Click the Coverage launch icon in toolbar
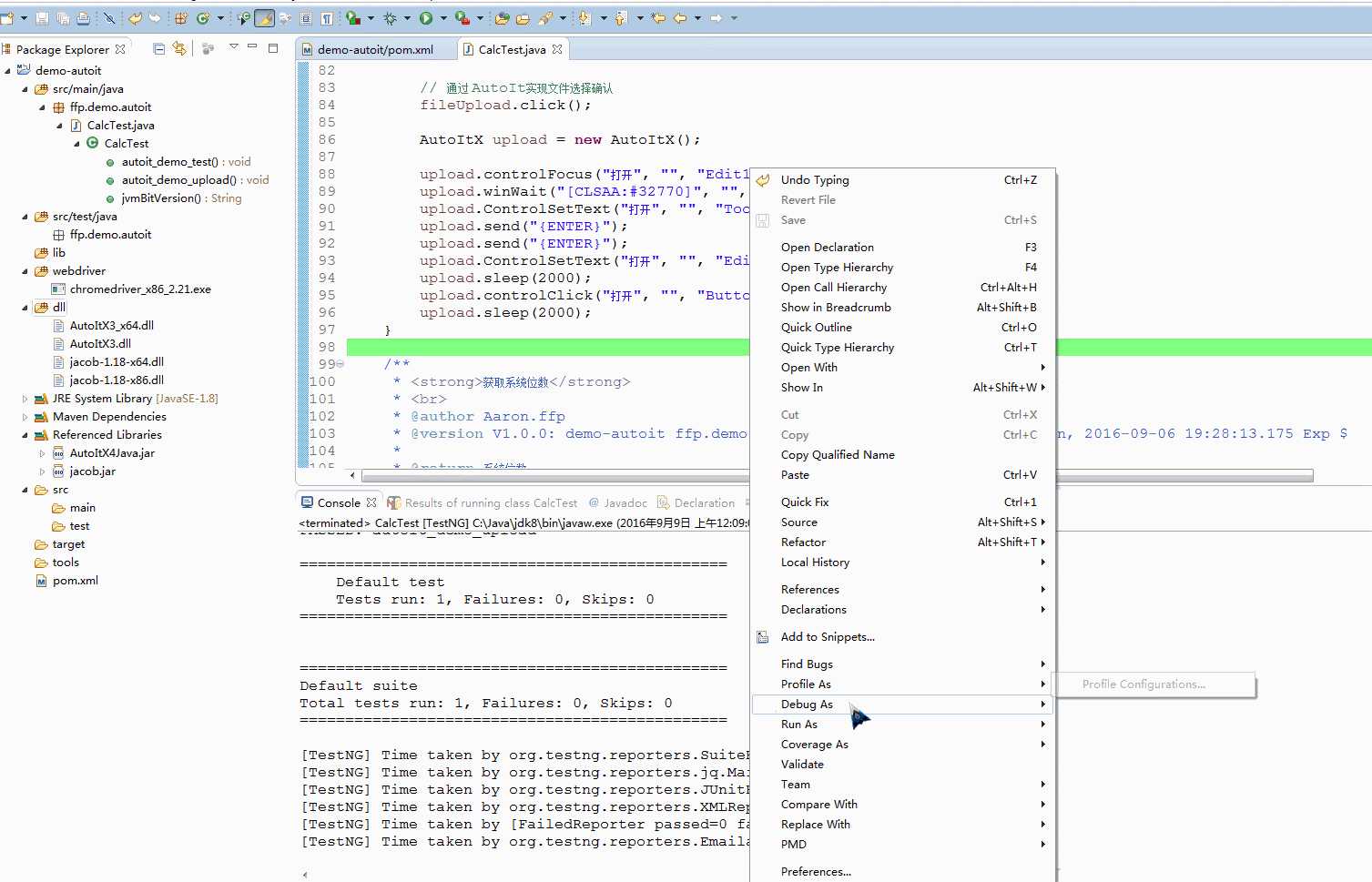Image resolution: width=1372 pixels, height=882 pixels. [x=352, y=18]
